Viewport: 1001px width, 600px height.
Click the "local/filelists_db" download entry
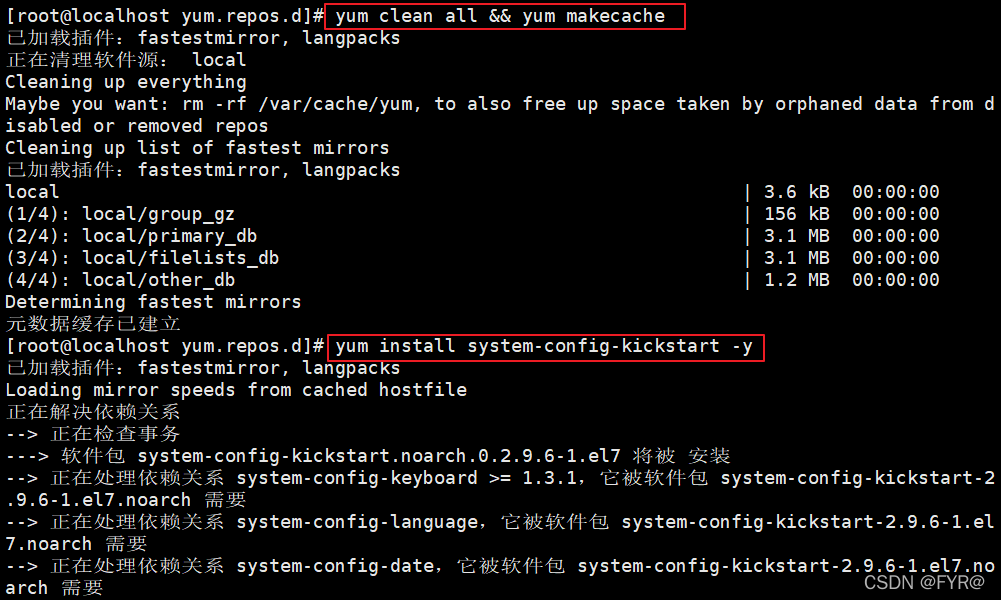(180, 258)
